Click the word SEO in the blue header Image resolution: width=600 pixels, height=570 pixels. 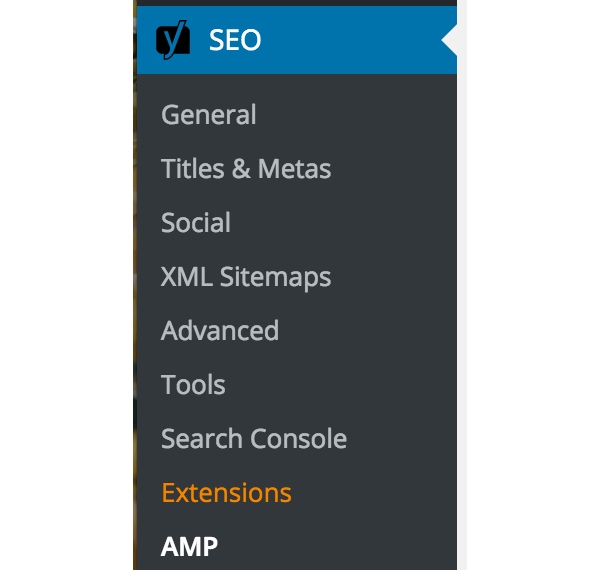[x=235, y=40]
